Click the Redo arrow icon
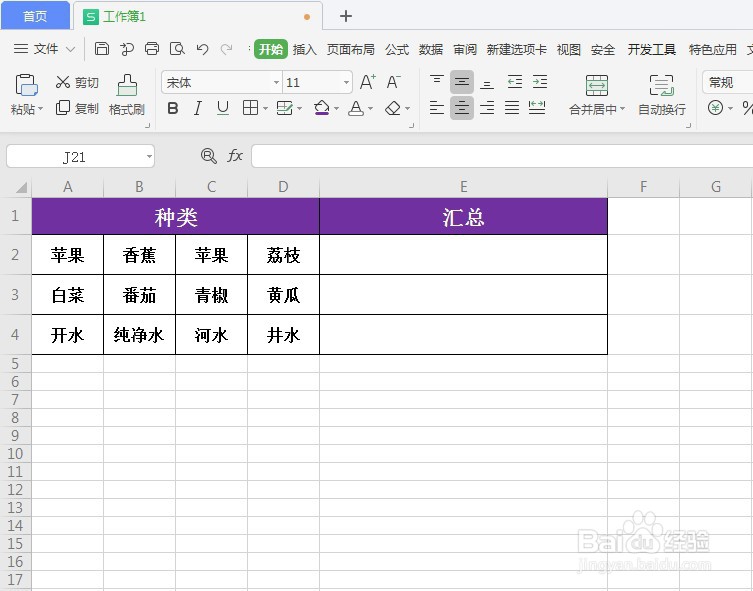Screen dimensions: 753x591 [x=226, y=49]
